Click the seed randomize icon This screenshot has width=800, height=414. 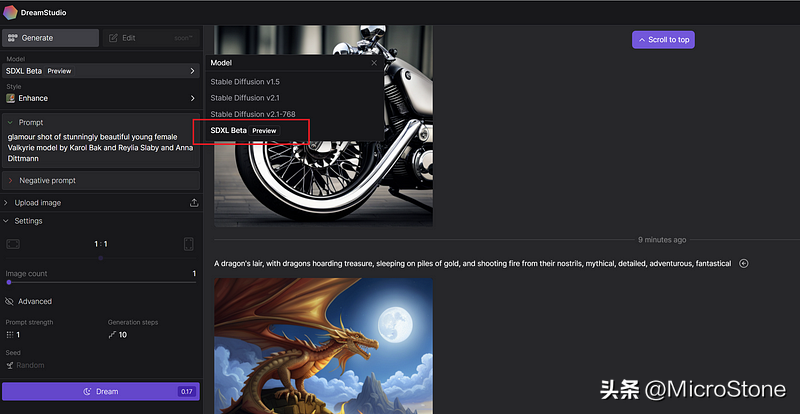coord(10,366)
